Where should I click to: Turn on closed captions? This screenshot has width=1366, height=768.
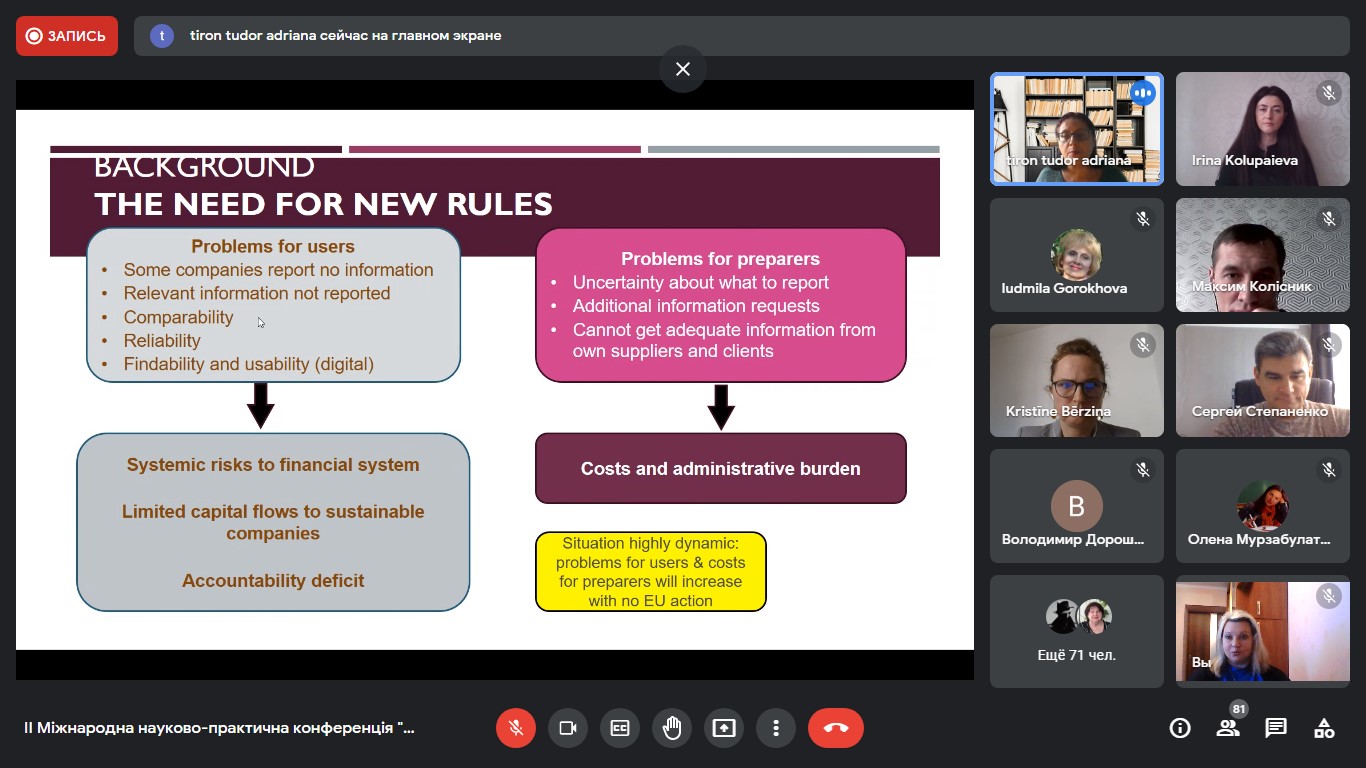click(x=620, y=728)
